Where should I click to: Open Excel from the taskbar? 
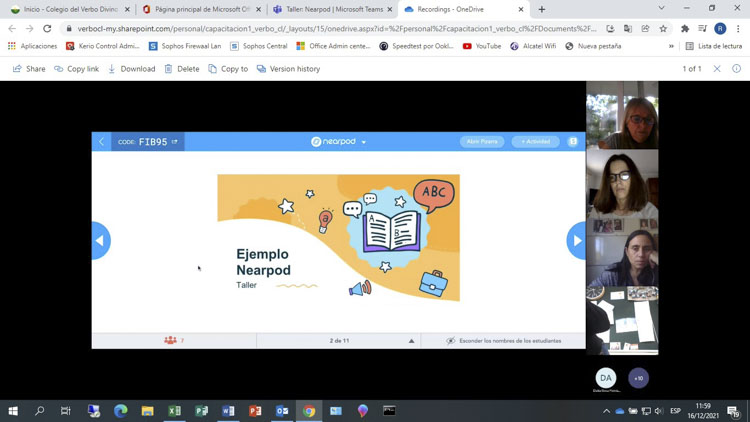coord(175,411)
